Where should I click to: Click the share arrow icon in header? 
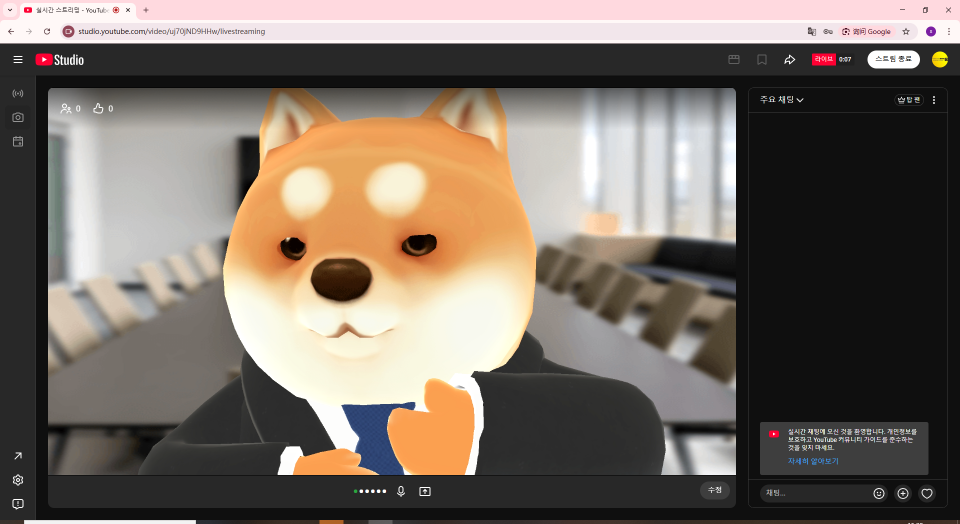click(x=789, y=60)
